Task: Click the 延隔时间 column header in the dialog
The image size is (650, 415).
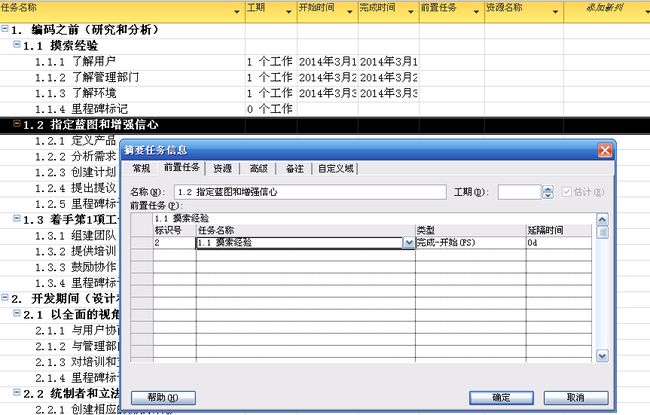Action: point(559,230)
